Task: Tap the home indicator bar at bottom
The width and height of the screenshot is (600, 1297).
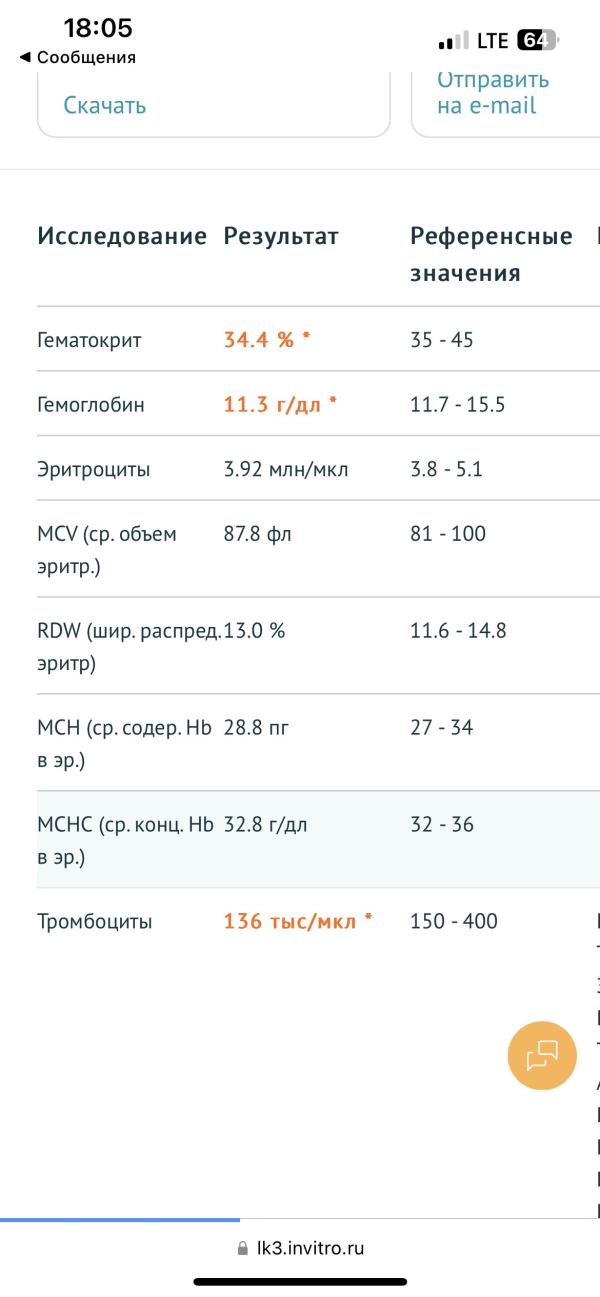Action: coord(300,1281)
